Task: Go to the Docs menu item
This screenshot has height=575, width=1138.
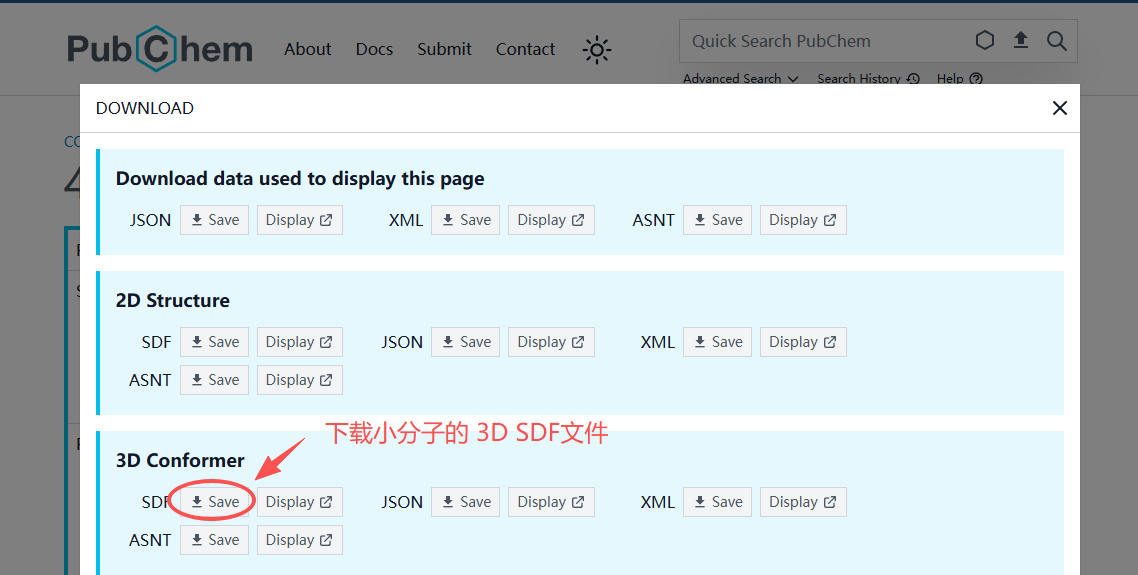Action: coord(374,49)
